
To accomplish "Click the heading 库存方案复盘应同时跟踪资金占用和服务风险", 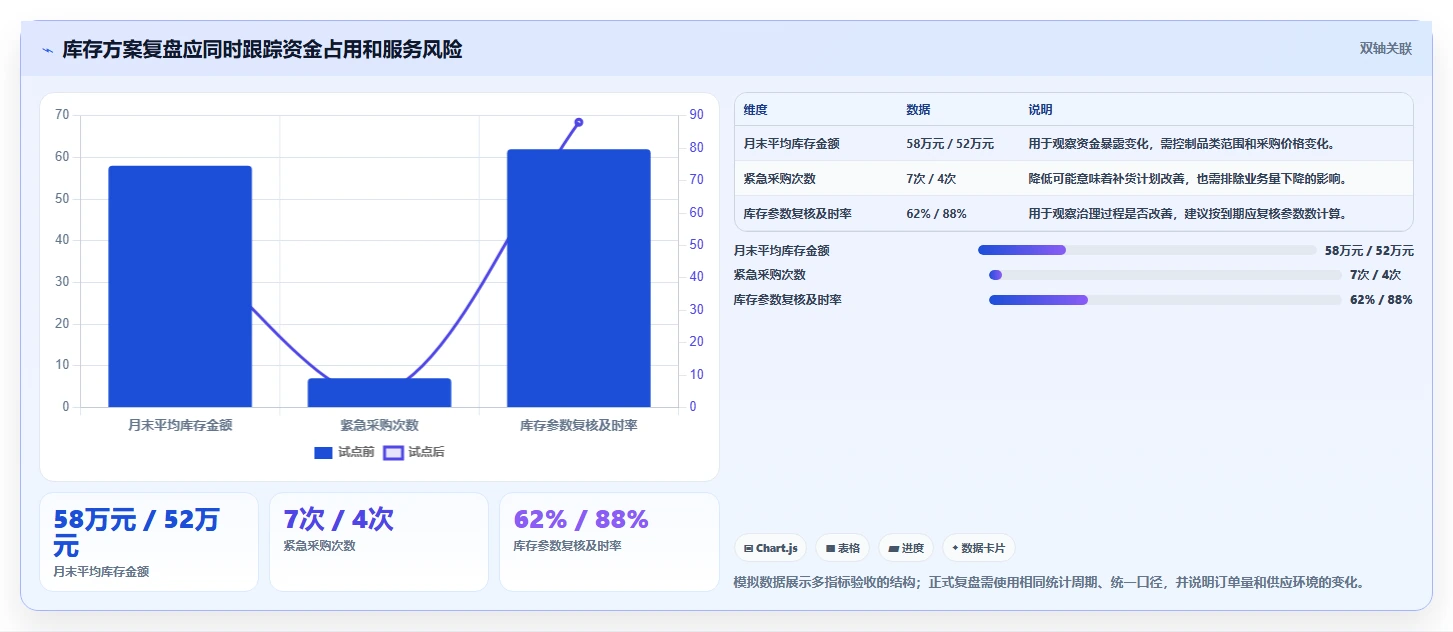I will [x=262, y=50].
